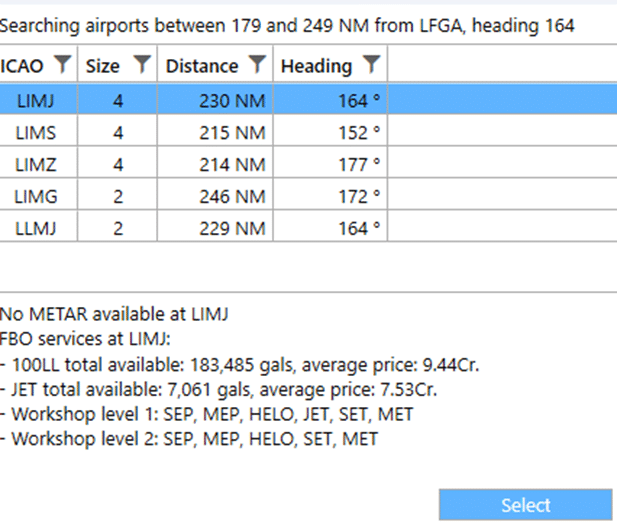
Task: Sort by the ICAO column header
Action: point(22,66)
